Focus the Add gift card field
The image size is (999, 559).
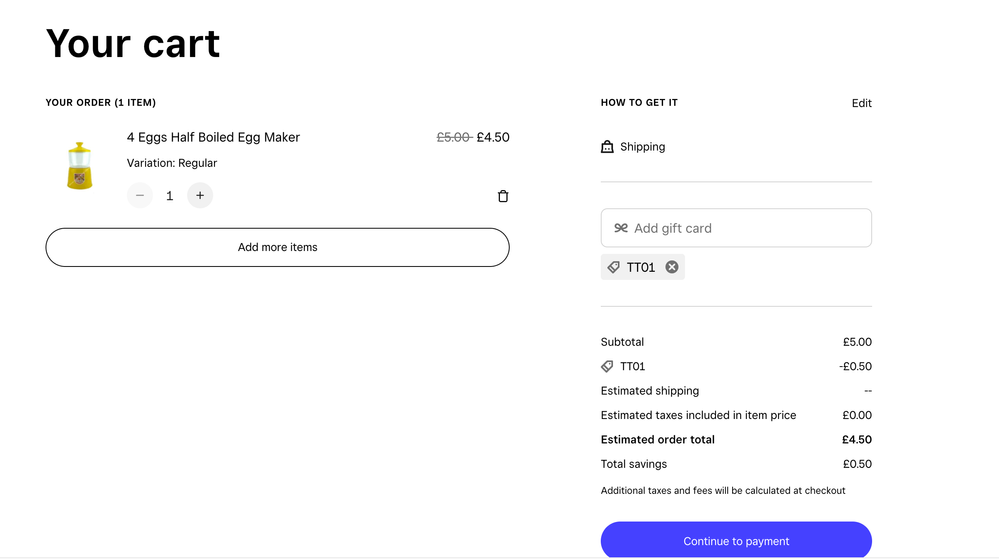click(745, 228)
